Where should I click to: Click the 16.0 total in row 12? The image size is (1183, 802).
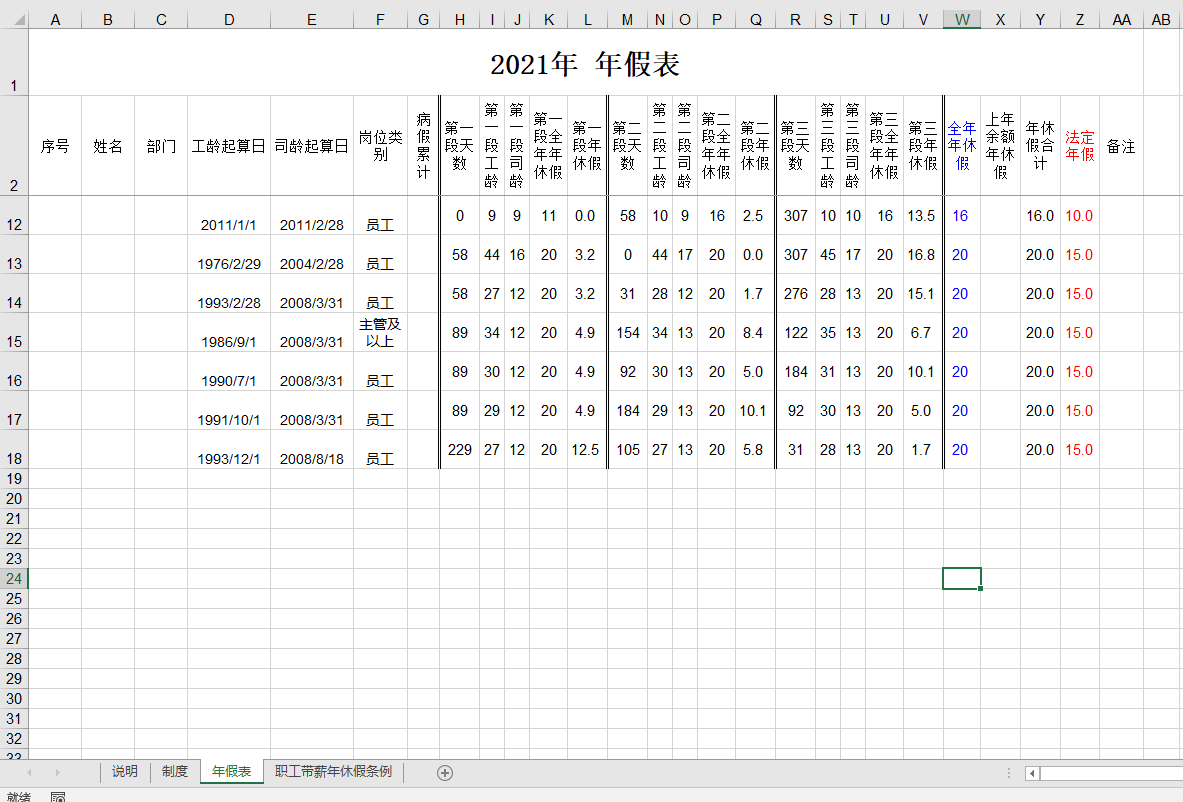coord(1040,216)
